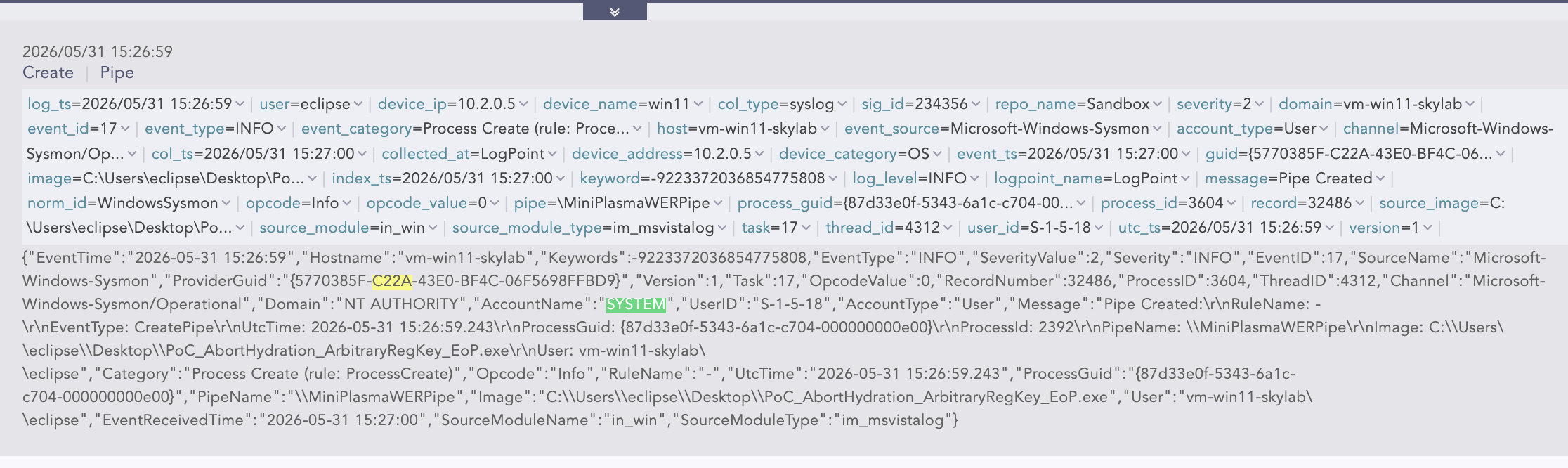Open chevron after process_id=3604

(1231, 204)
